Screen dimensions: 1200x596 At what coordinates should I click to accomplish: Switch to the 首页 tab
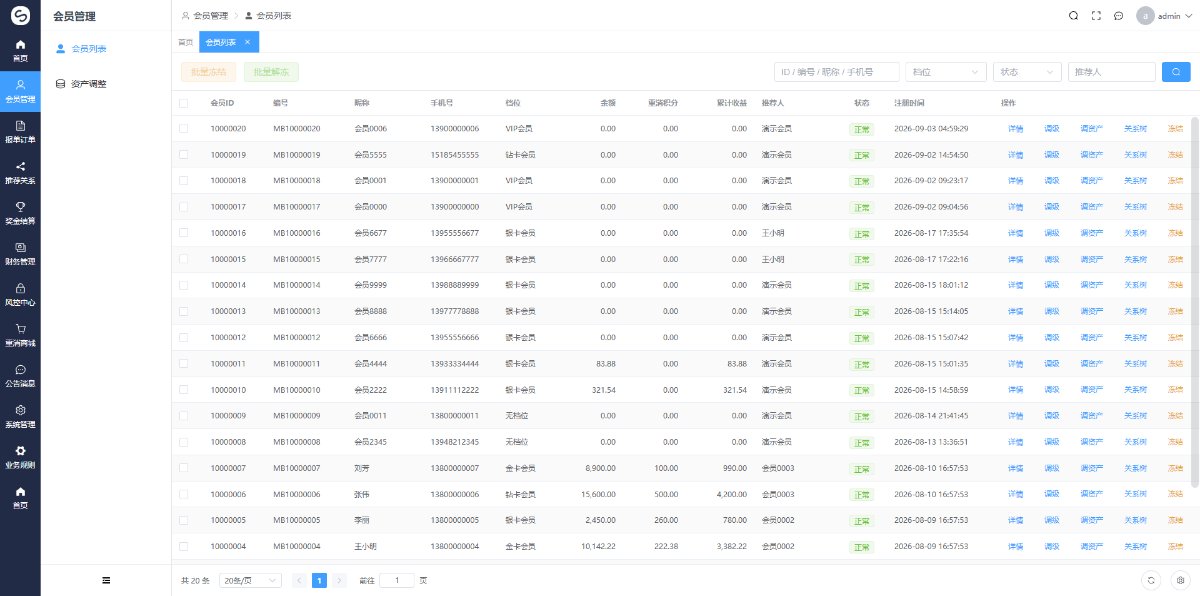[185, 42]
